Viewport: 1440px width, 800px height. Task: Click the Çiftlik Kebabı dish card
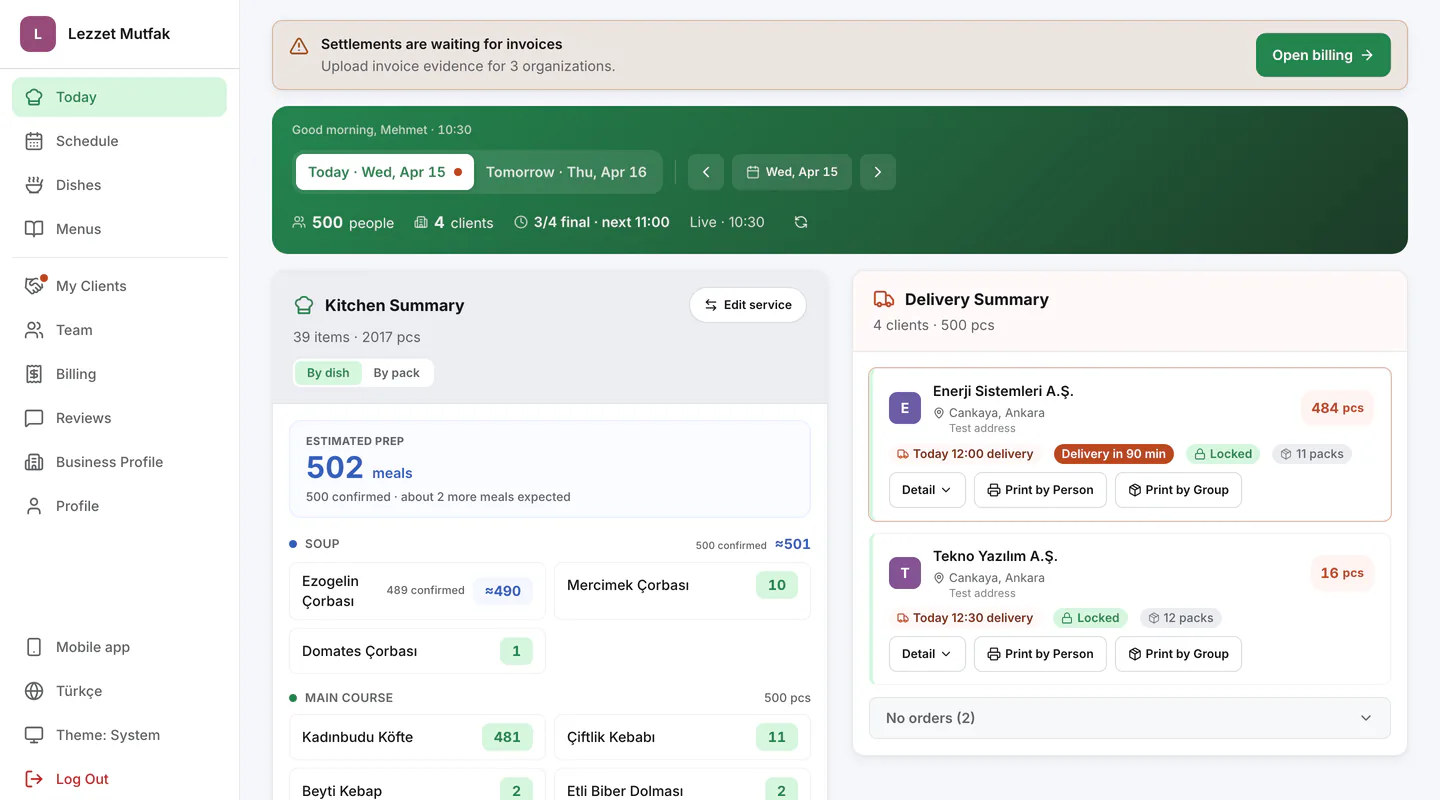[682, 737]
